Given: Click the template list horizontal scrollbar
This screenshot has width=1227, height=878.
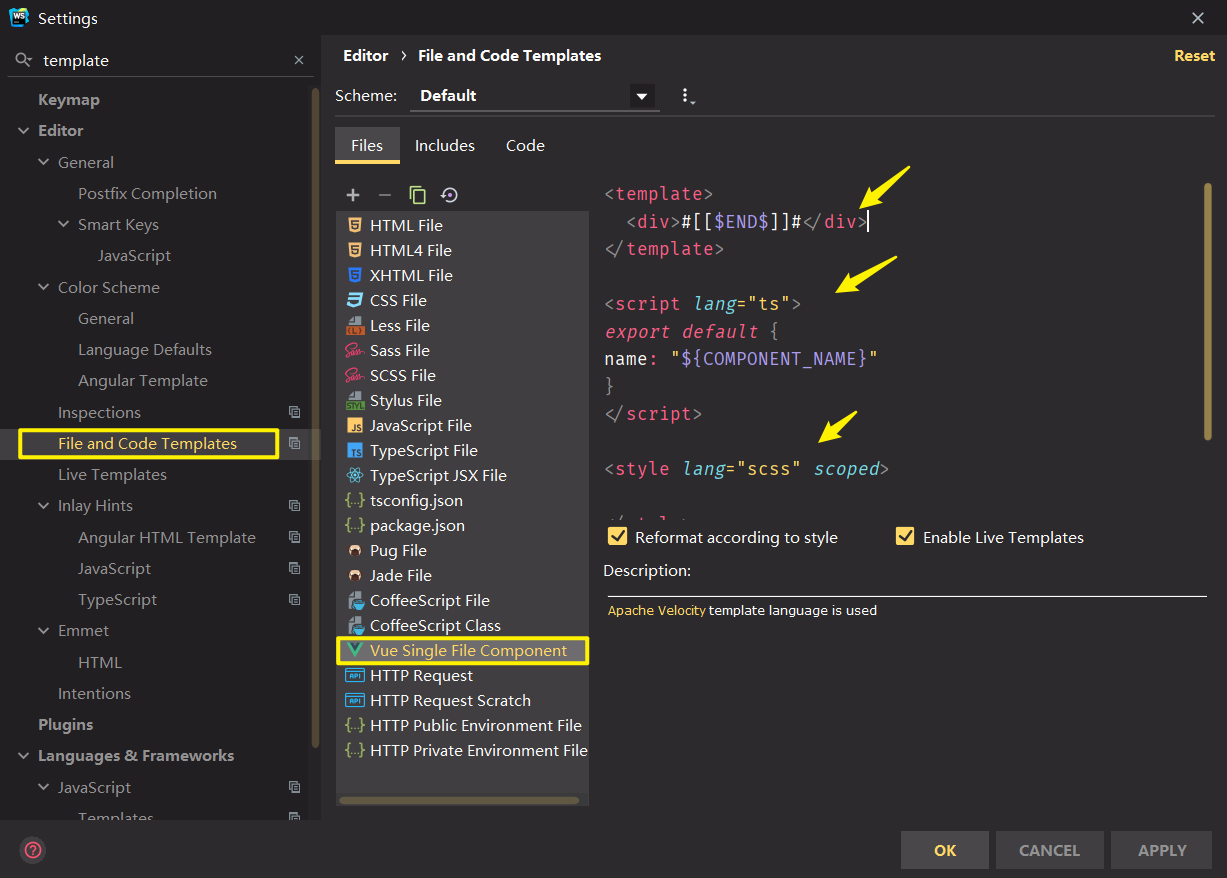Looking at the screenshot, I should [x=459, y=800].
